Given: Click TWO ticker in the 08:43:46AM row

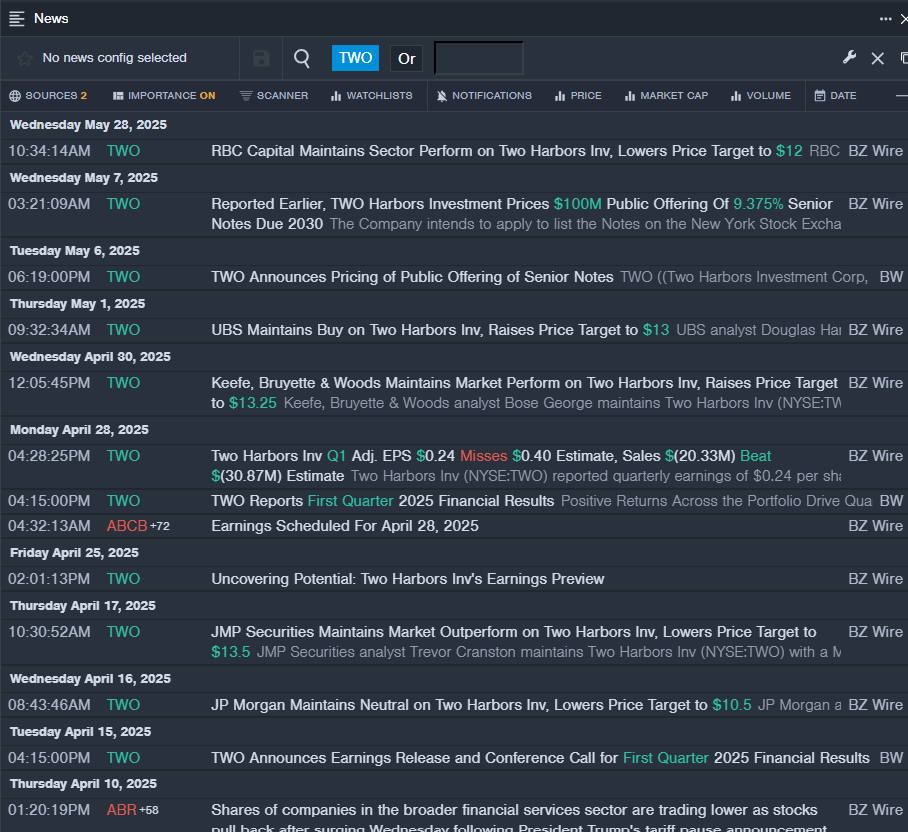Looking at the screenshot, I should pyautogui.click(x=123, y=705).
